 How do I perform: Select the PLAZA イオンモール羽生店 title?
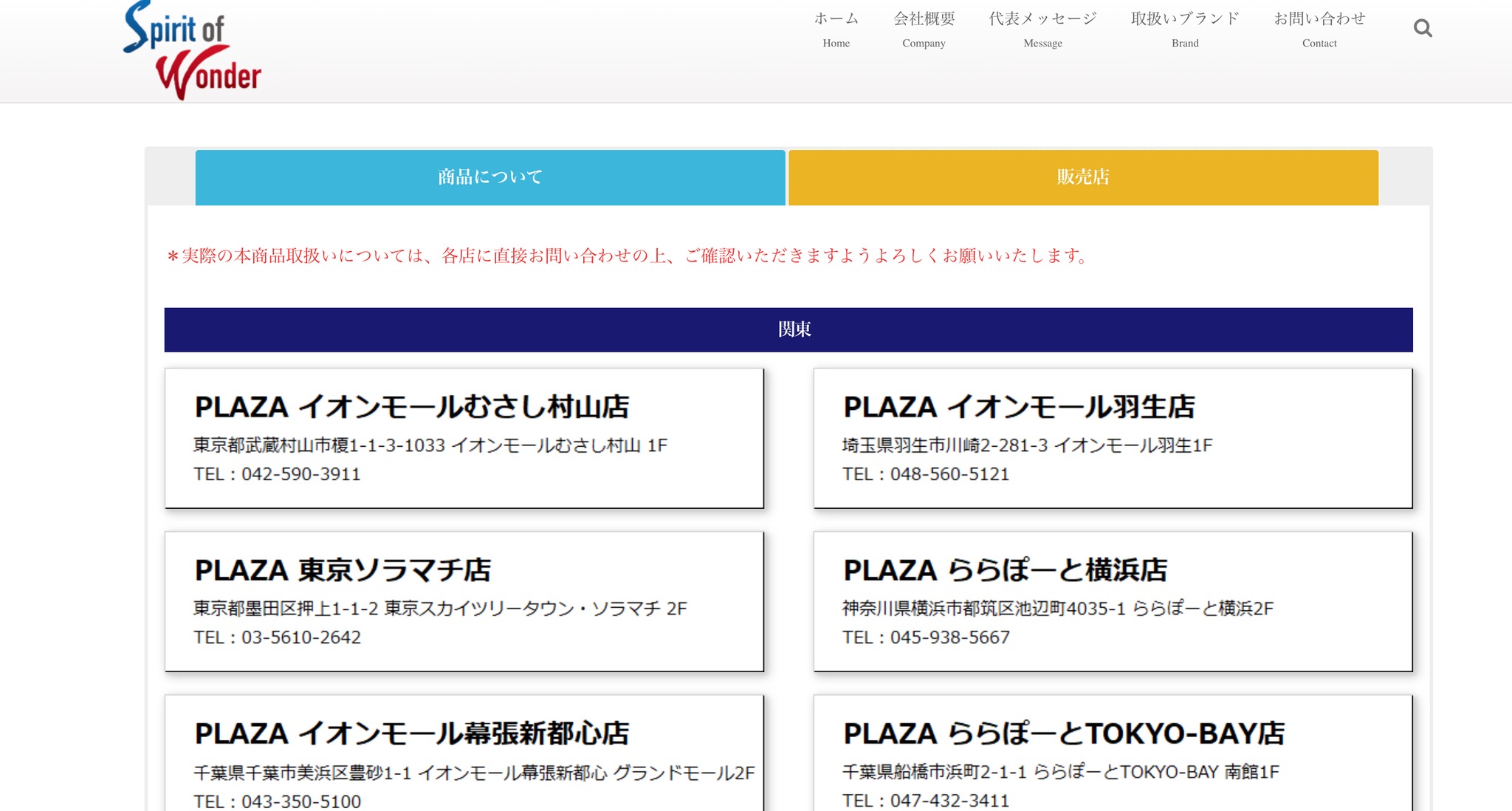point(1019,407)
